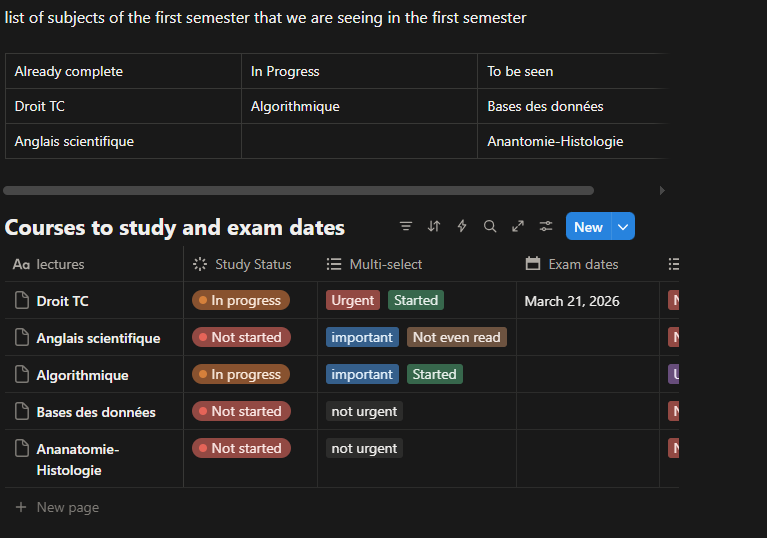Click Bases des données cell in top table

coord(572,106)
